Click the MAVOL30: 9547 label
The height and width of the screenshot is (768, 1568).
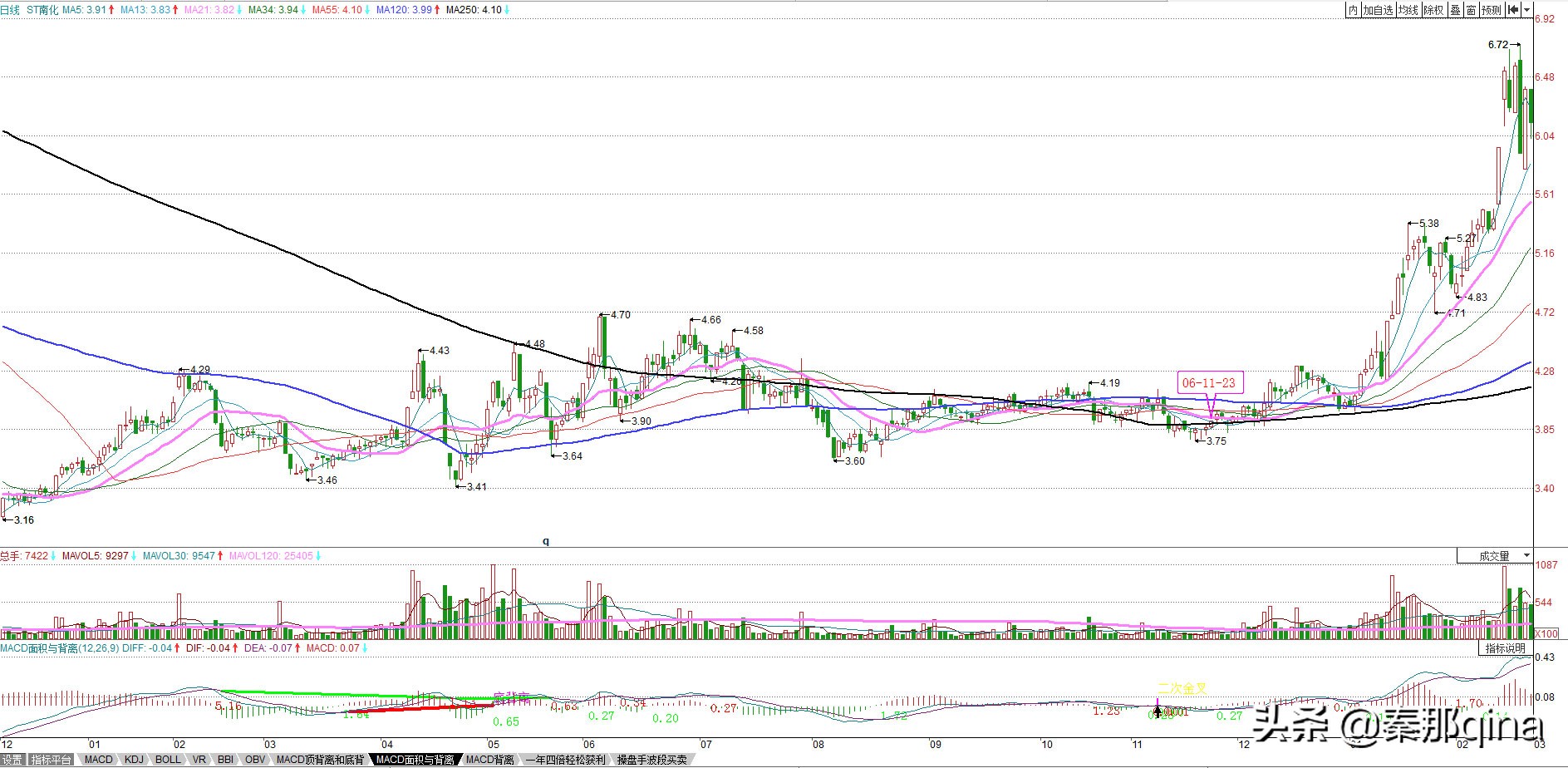pyautogui.click(x=179, y=556)
